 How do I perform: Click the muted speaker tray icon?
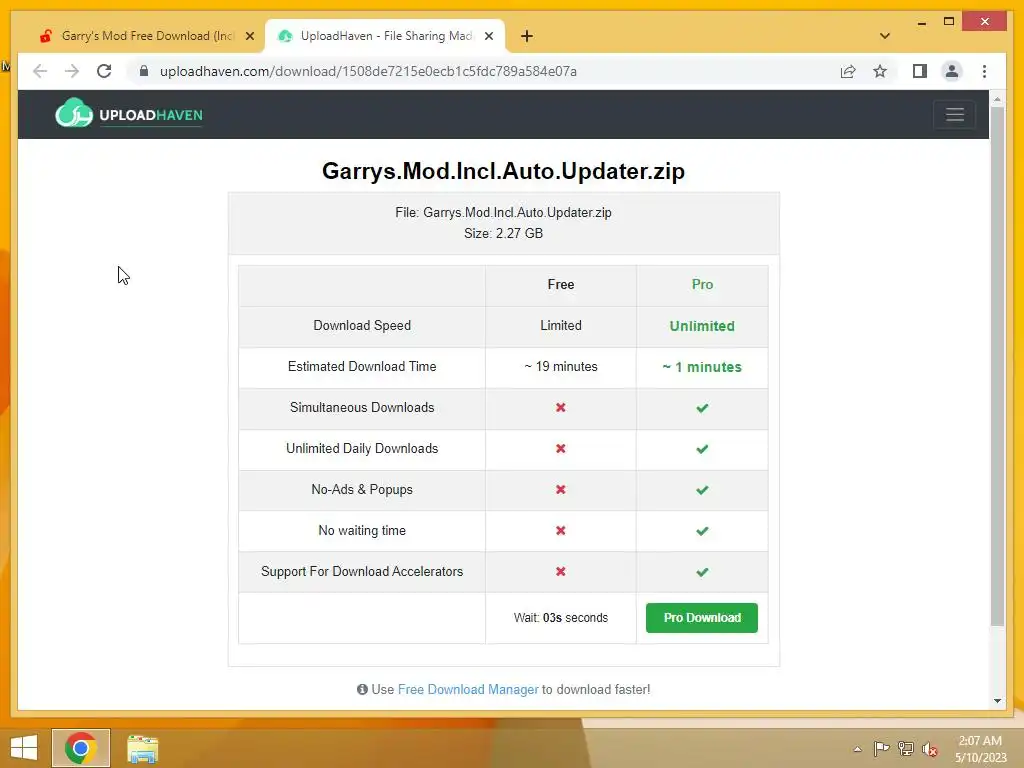pyautogui.click(x=929, y=749)
